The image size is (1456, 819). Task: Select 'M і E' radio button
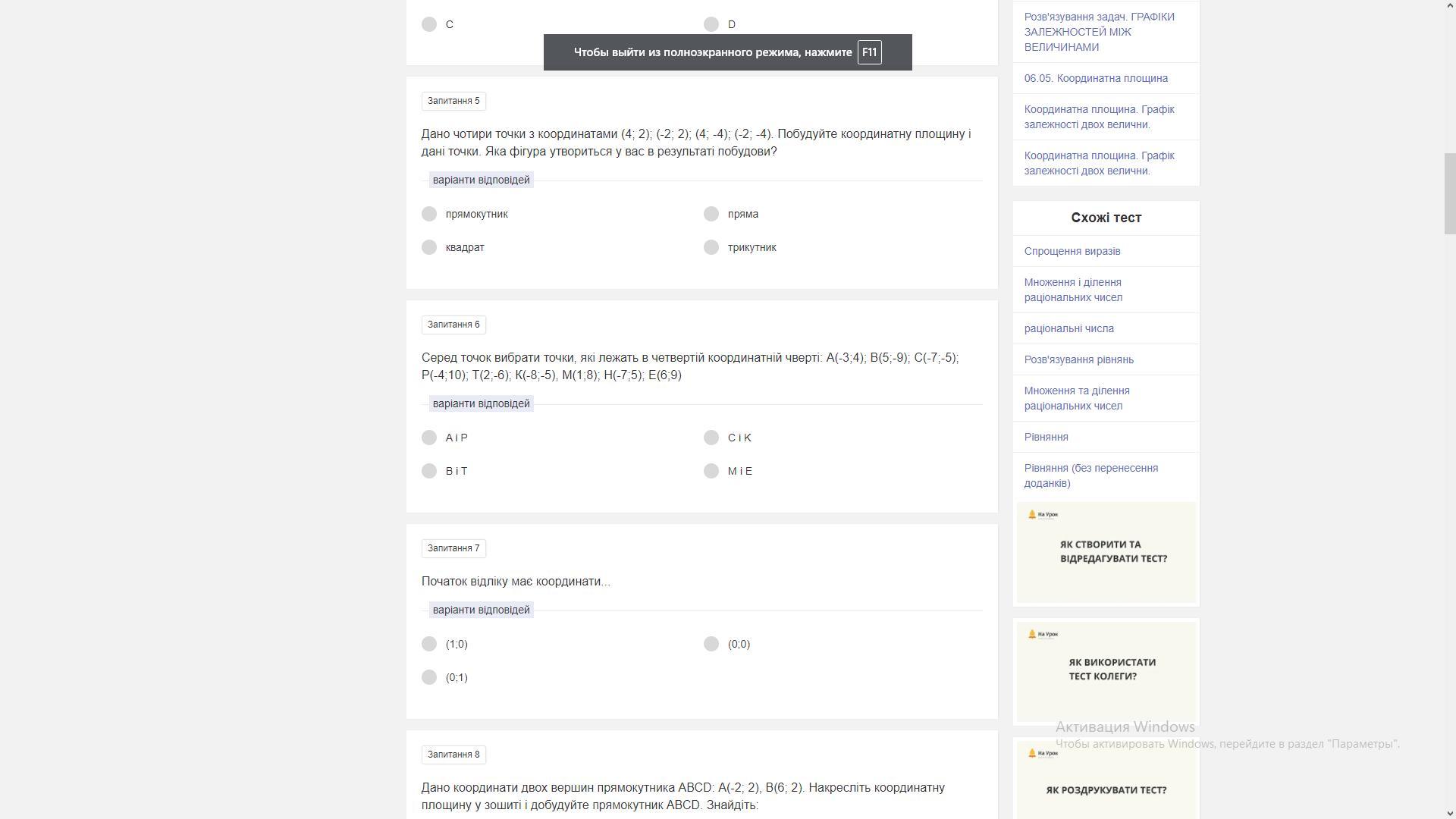[x=711, y=471]
